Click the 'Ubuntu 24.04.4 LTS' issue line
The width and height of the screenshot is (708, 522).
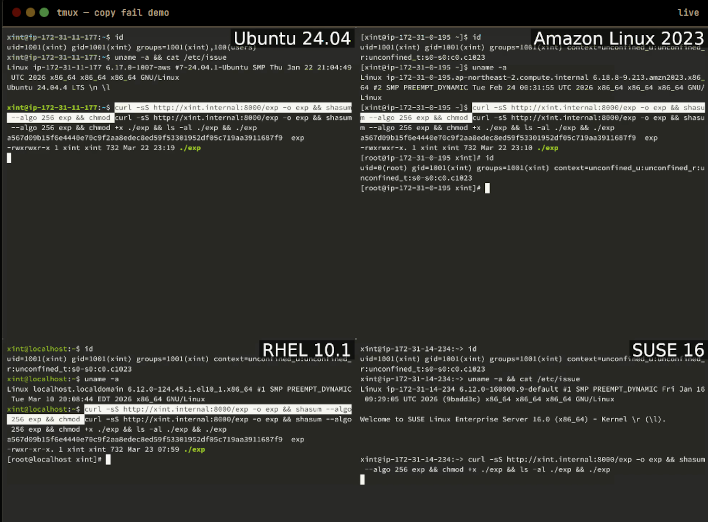coord(58,87)
